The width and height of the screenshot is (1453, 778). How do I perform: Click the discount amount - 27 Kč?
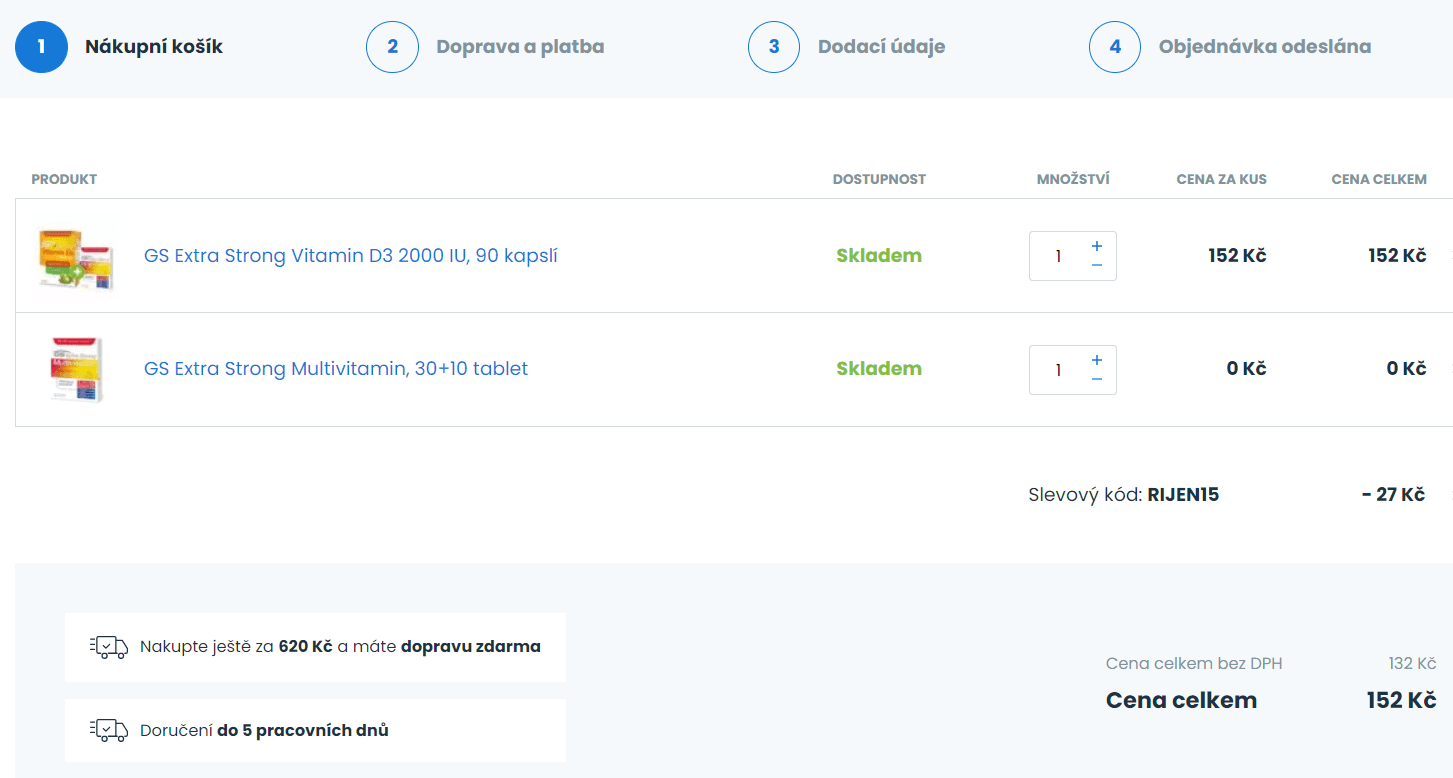pos(1393,495)
